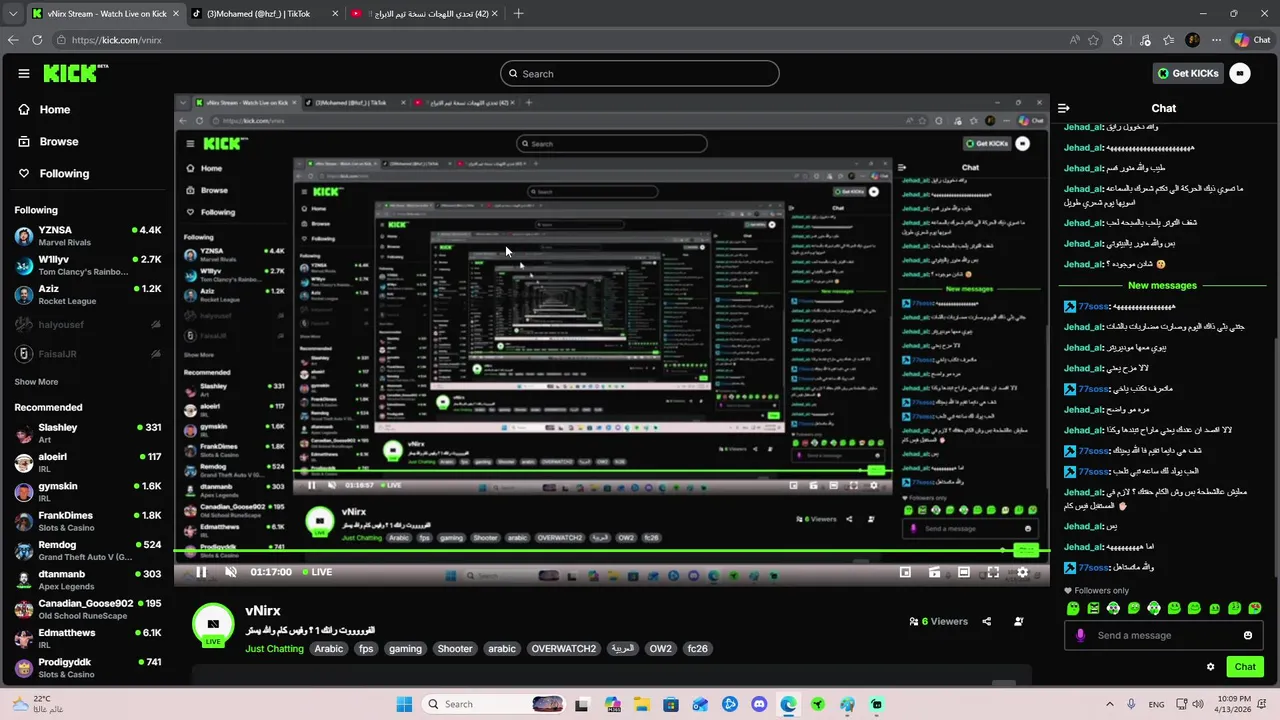Select the fc26 tag
The height and width of the screenshot is (720, 1280).
tap(697, 649)
